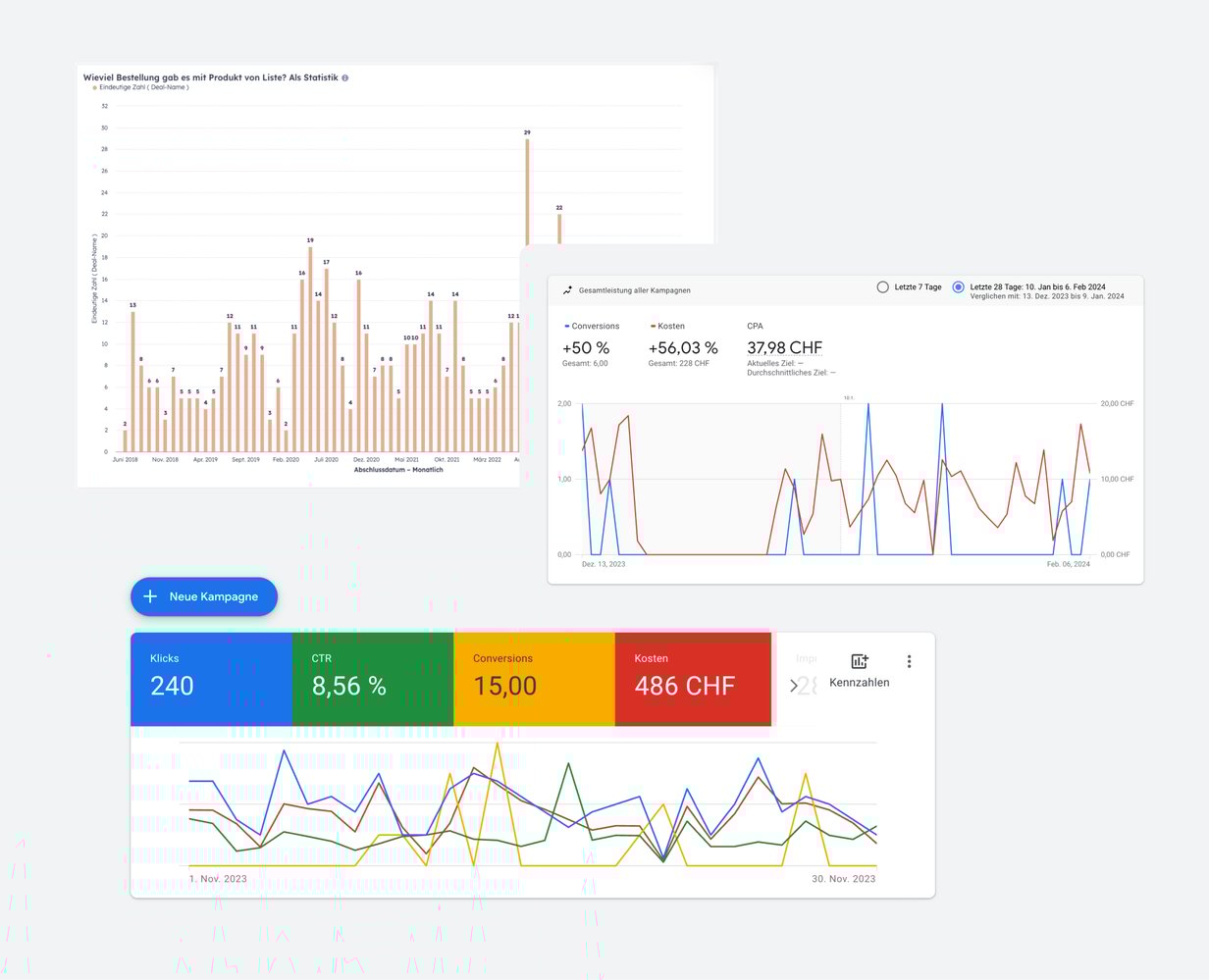Click the bar labeled 19
The width and height of the screenshot is (1209, 980).
(310, 349)
